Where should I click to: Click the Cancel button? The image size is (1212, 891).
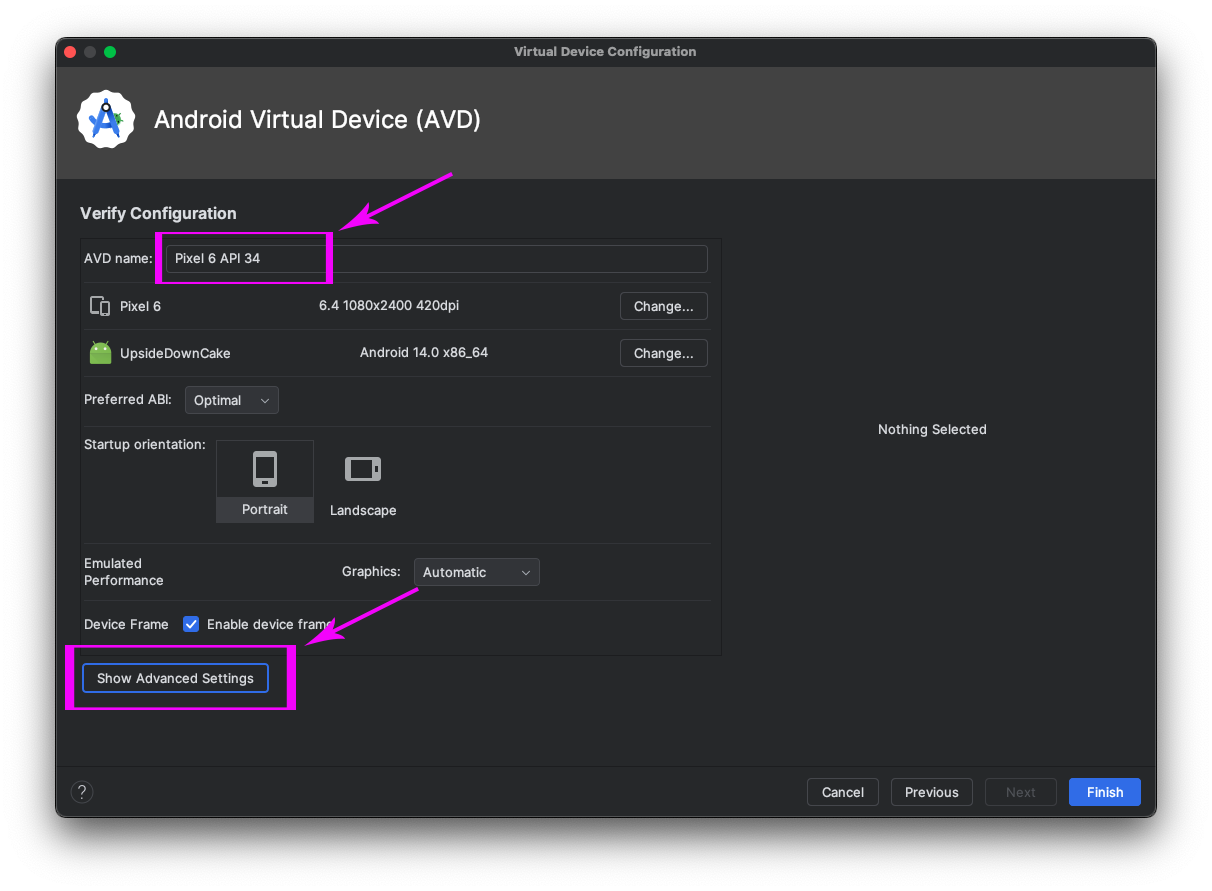coord(843,792)
